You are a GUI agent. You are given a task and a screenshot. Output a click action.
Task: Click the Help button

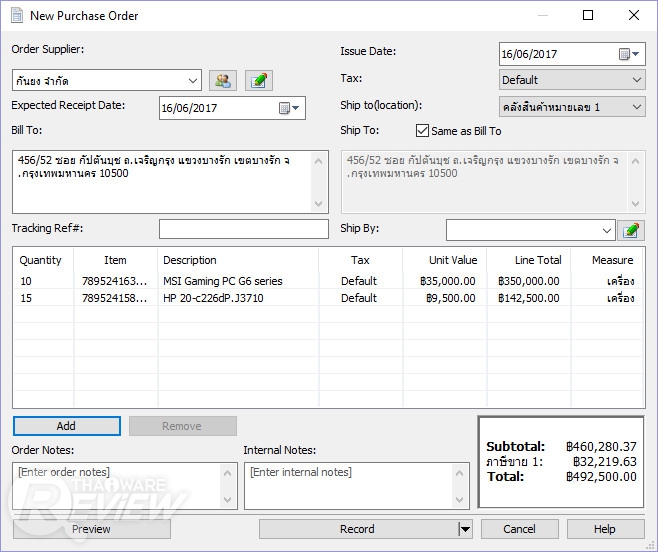point(606,529)
